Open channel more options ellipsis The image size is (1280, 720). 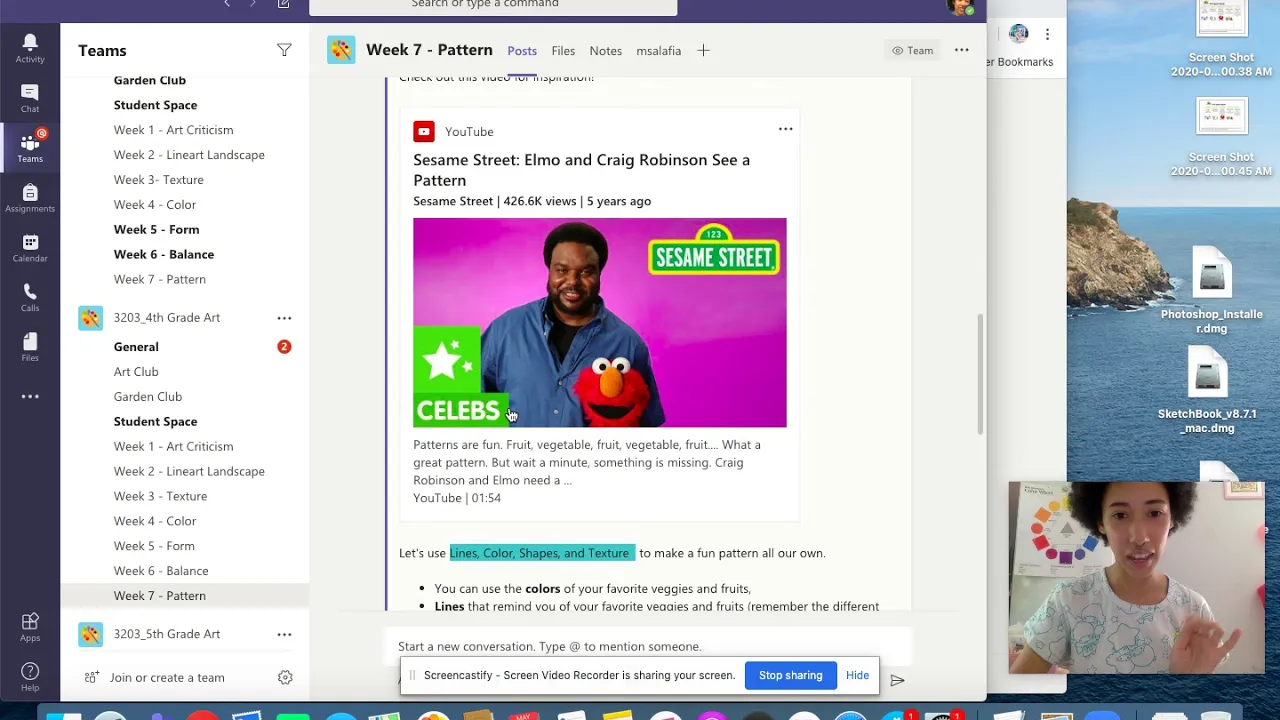pyautogui.click(x=961, y=50)
